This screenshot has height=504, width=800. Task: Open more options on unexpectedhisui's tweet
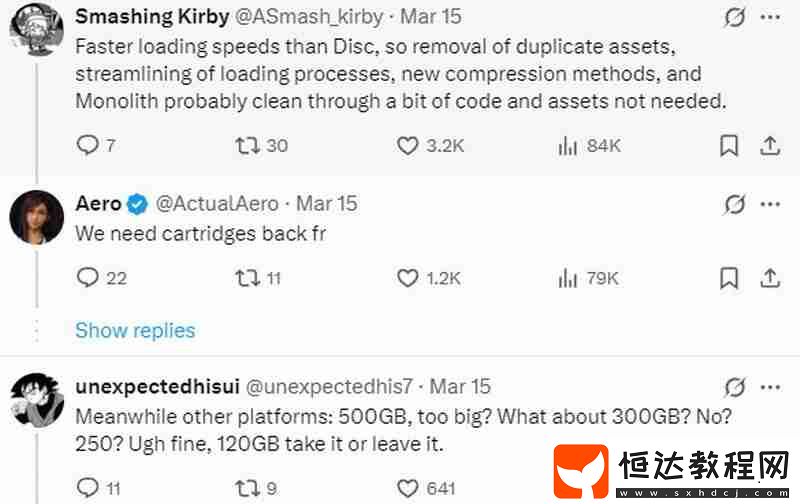pos(770,388)
